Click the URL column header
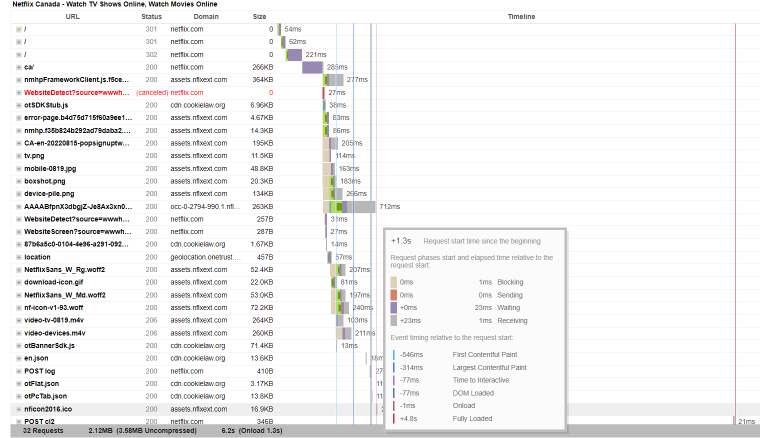This screenshot has width=760, height=438. (x=73, y=16)
